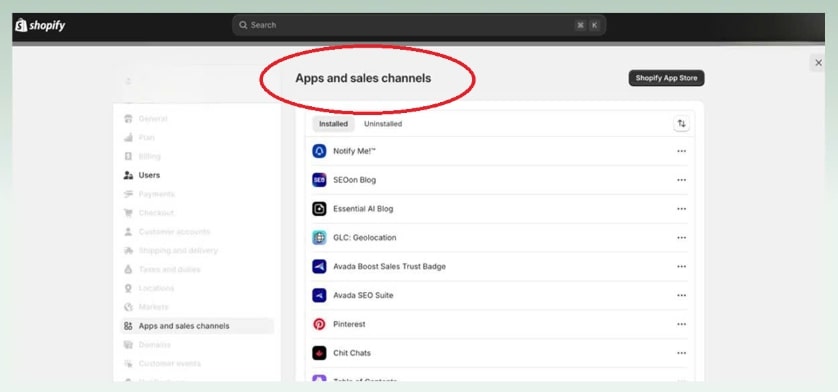838x392 pixels.
Task: Click the Customer accounts person icon
Action: point(128,232)
